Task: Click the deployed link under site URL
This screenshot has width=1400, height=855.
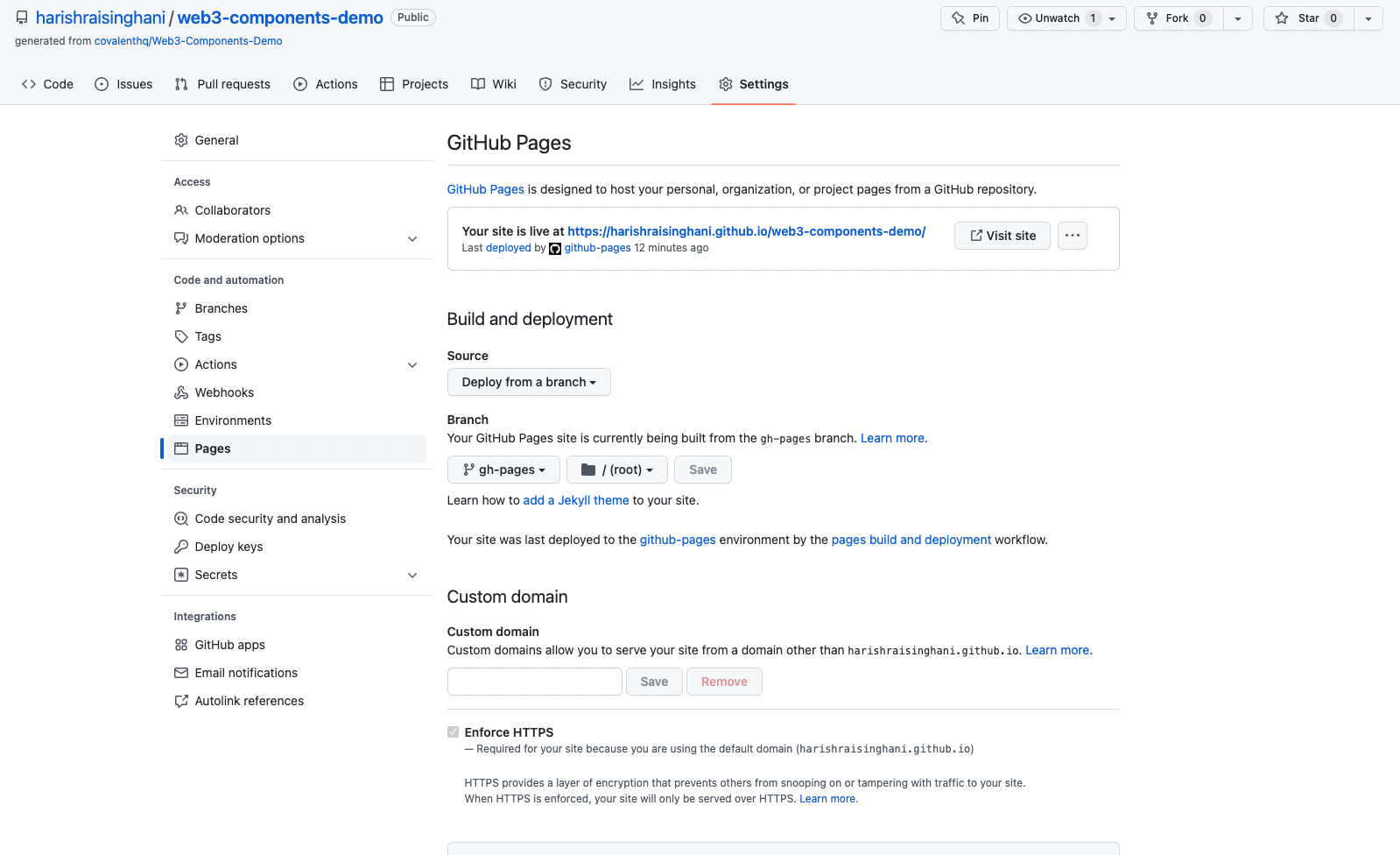Action: [509, 248]
